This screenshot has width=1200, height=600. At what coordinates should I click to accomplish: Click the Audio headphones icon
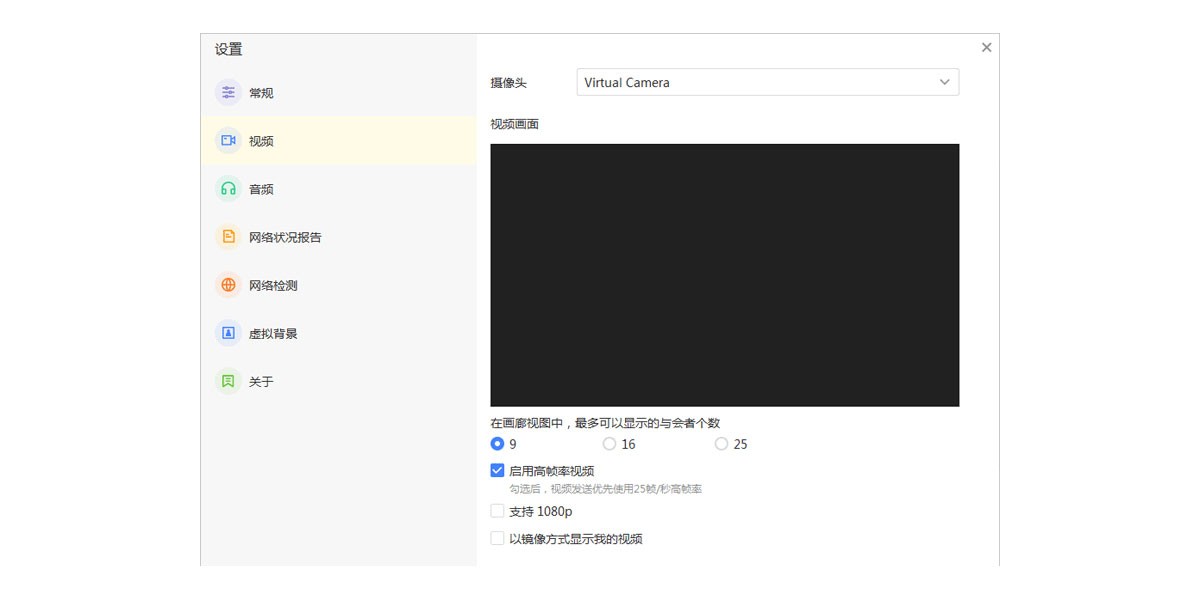coord(228,189)
